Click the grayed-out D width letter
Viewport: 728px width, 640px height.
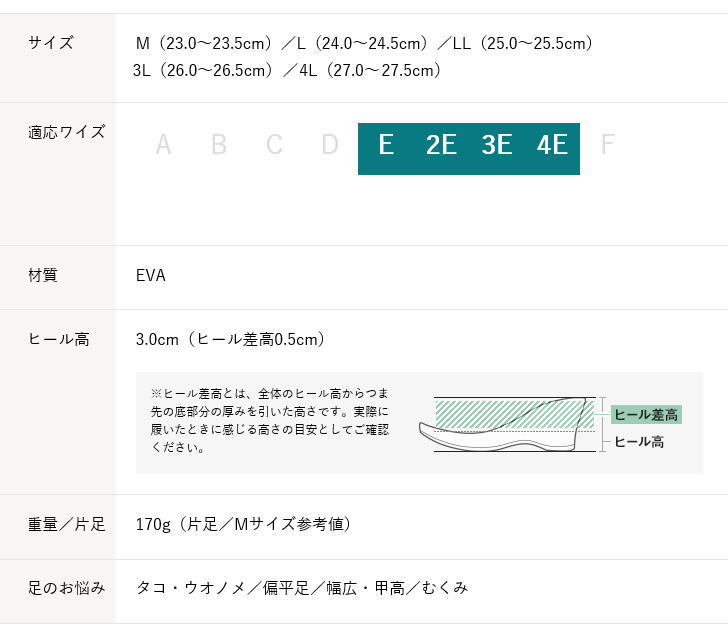point(330,146)
